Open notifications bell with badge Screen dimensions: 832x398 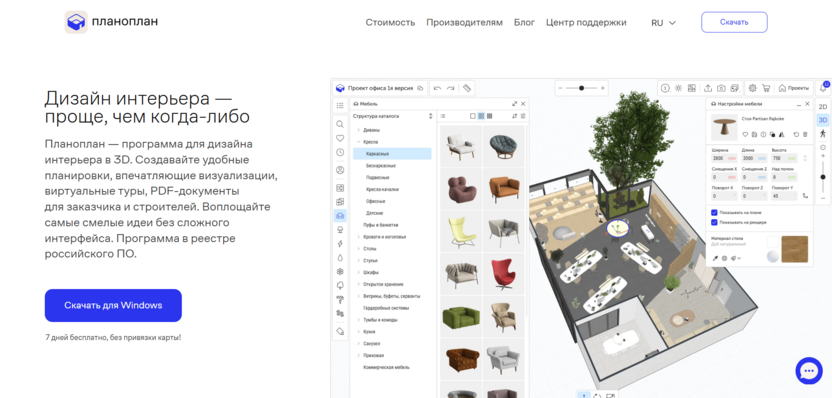point(823,88)
